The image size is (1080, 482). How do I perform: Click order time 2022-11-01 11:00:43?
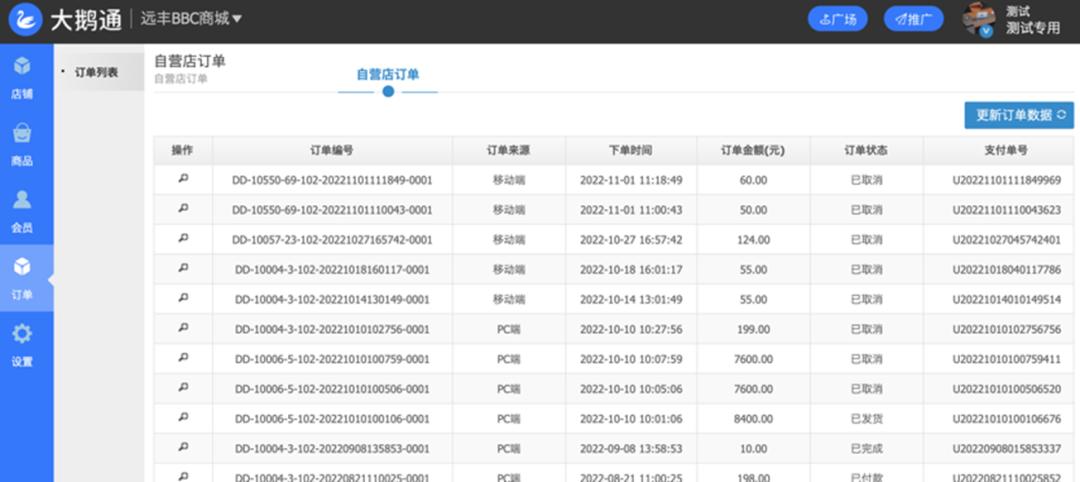(631, 210)
